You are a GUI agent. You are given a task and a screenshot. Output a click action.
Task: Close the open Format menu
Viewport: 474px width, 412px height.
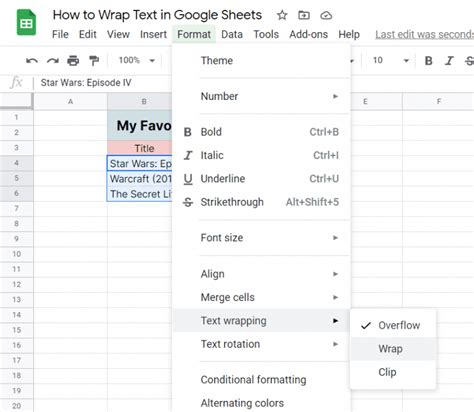tap(194, 34)
